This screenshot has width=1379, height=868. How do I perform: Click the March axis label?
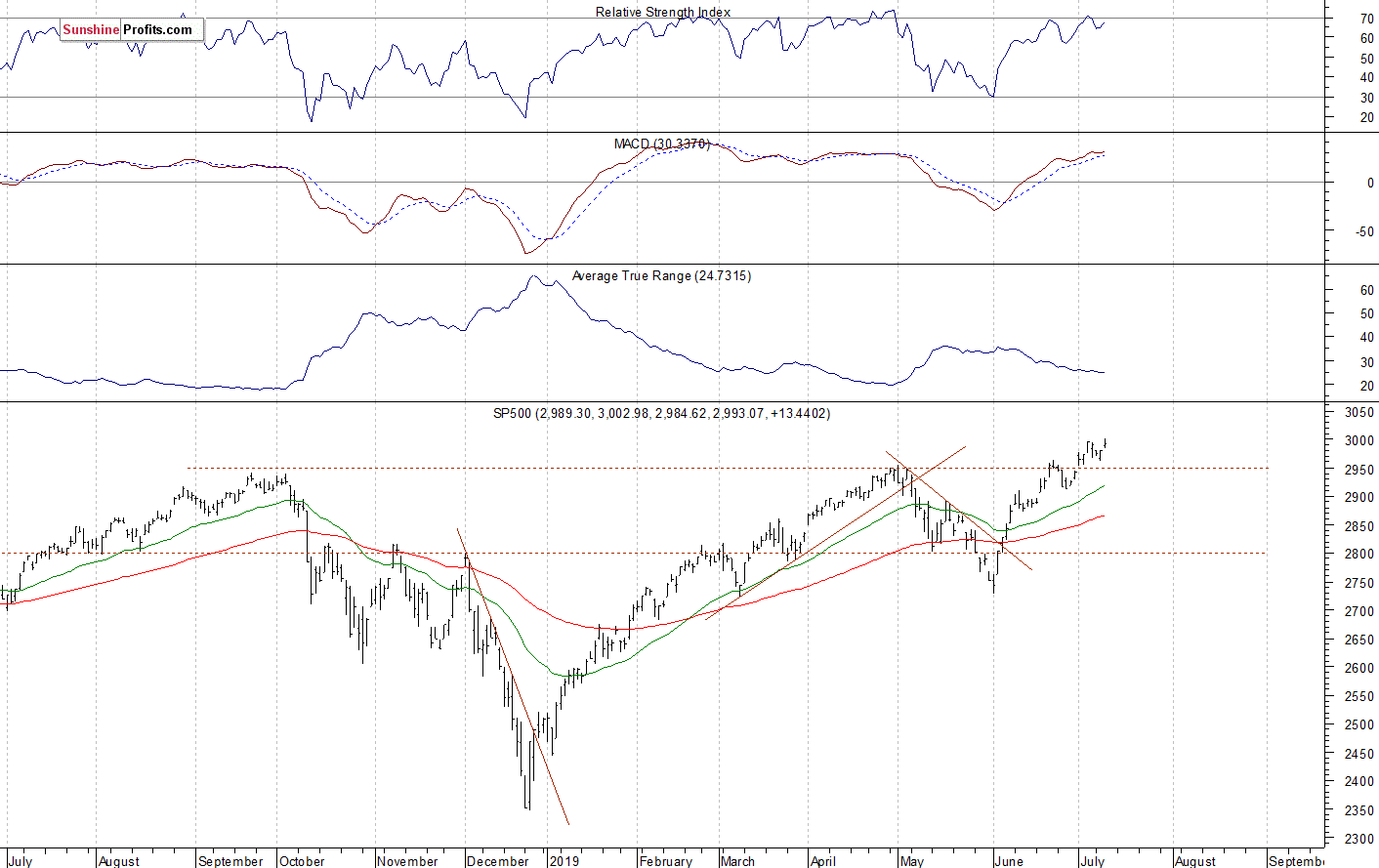coord(737,861)
